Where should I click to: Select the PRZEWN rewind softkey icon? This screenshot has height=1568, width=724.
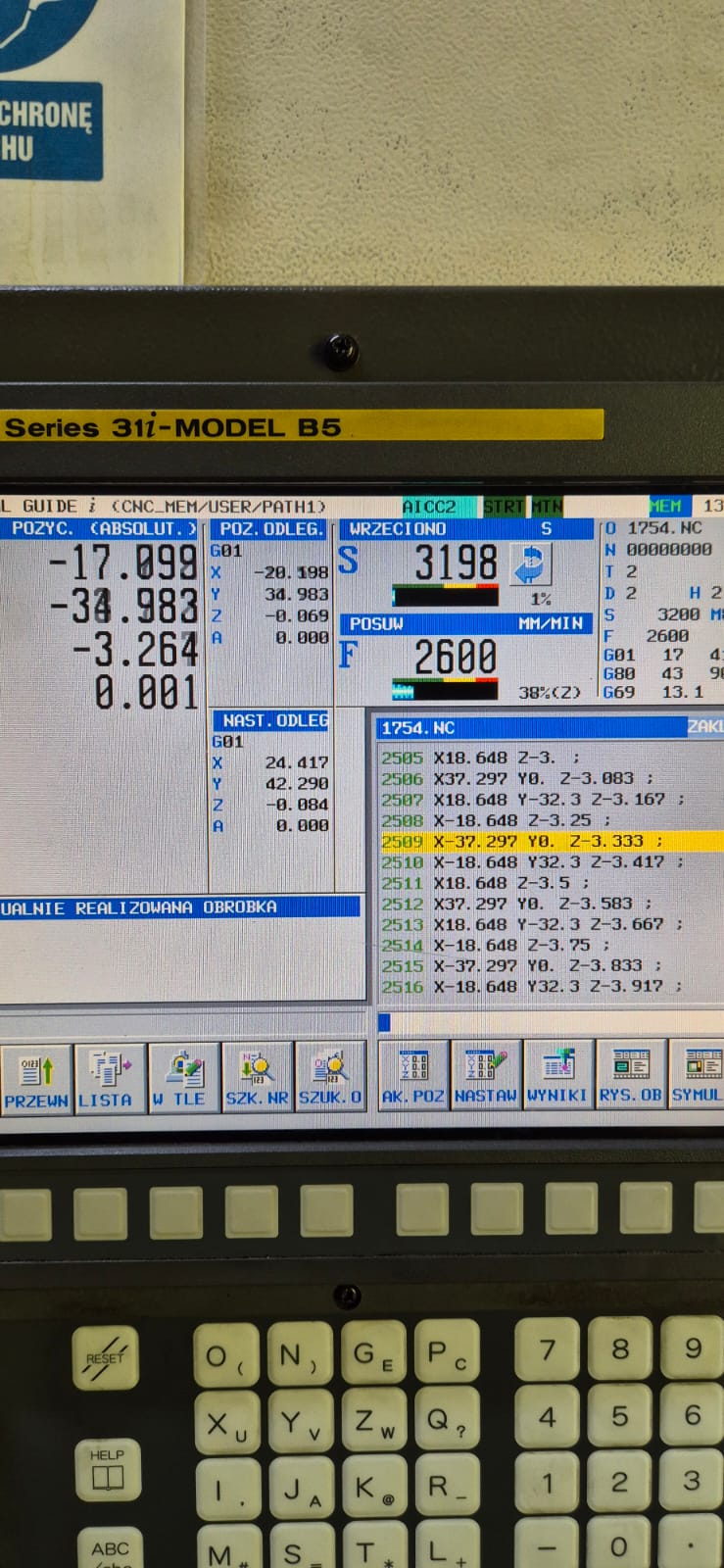(35, 1078)
